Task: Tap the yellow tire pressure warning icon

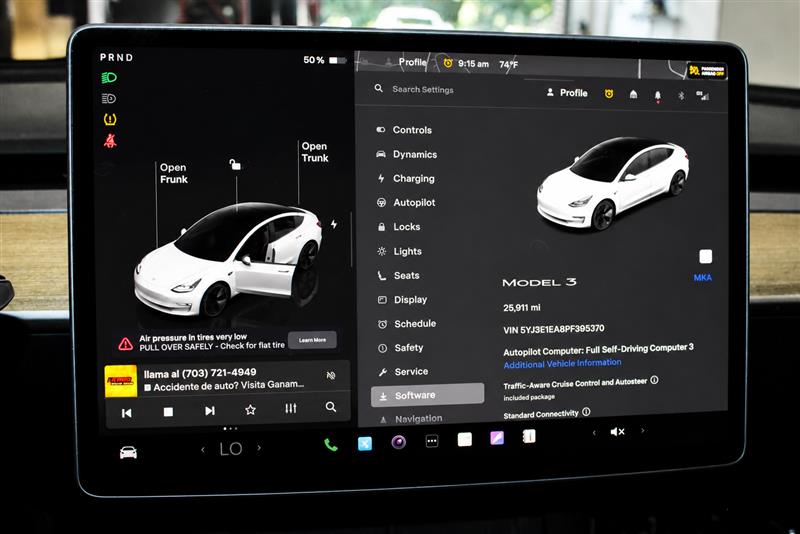Action: [x=110, y=119]
